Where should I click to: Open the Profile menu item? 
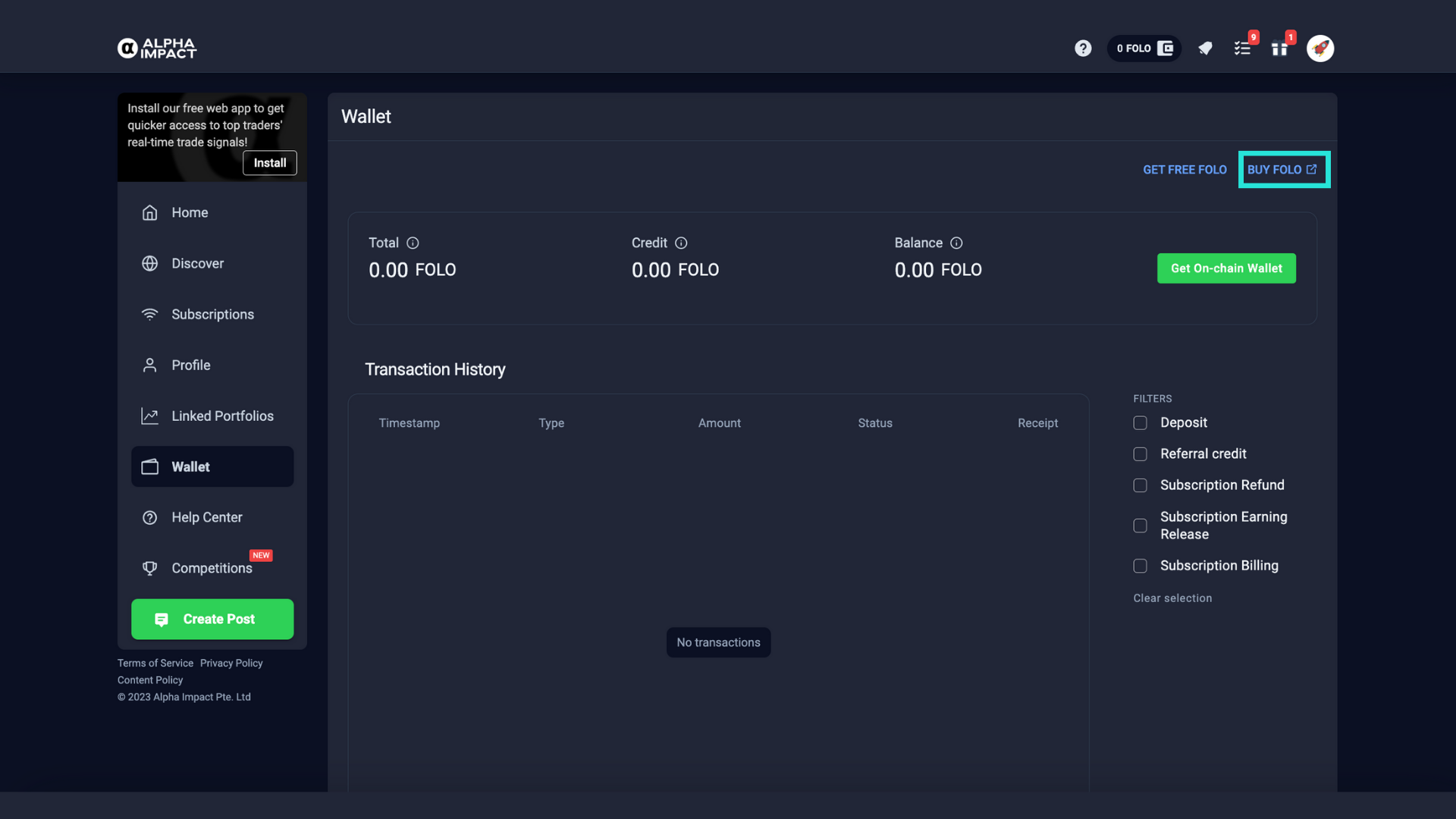212,366
